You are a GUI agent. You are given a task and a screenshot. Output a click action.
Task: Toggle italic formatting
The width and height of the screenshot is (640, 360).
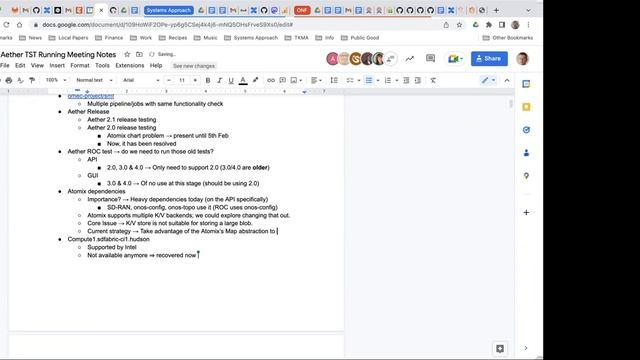click(219, 80)
